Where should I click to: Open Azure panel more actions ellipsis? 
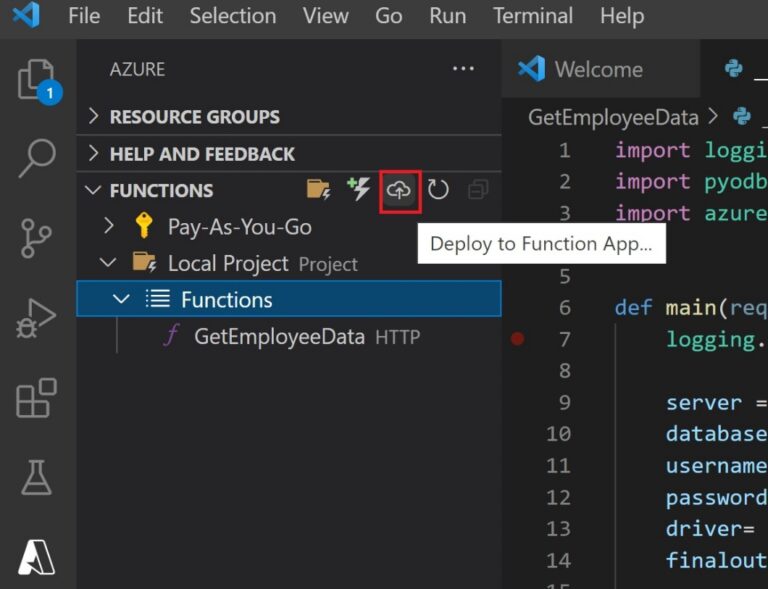[463, 69]
